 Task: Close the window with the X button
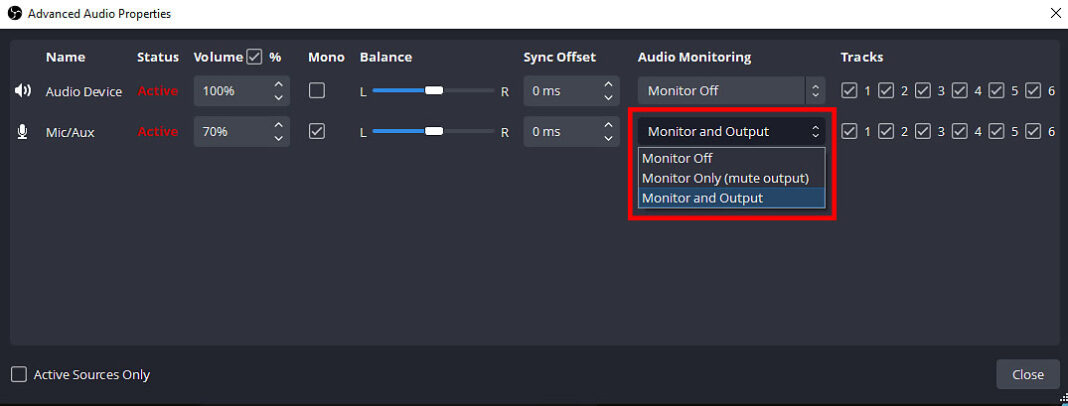(x=1055, y=13)
